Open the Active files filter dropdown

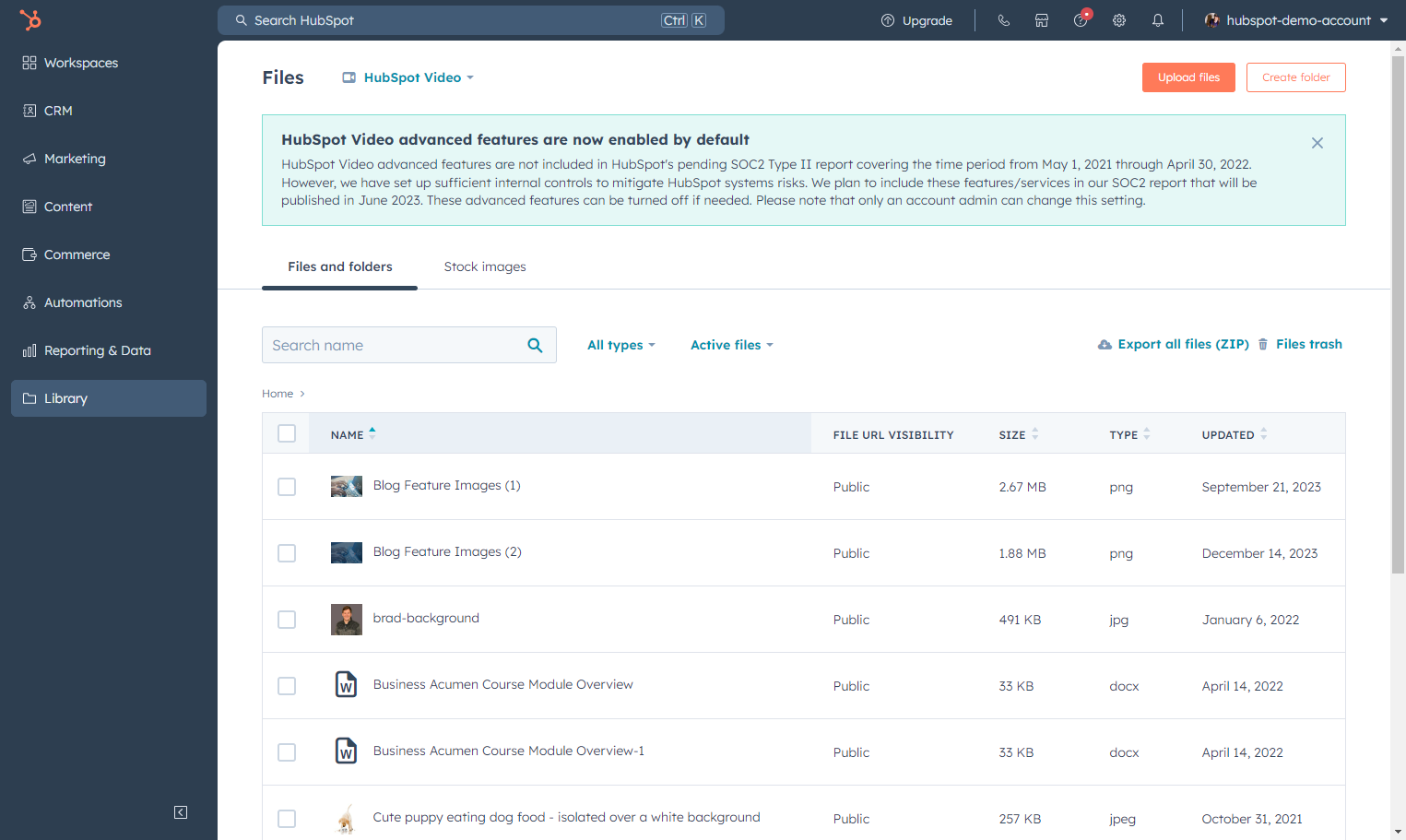[x=732, y=345]
